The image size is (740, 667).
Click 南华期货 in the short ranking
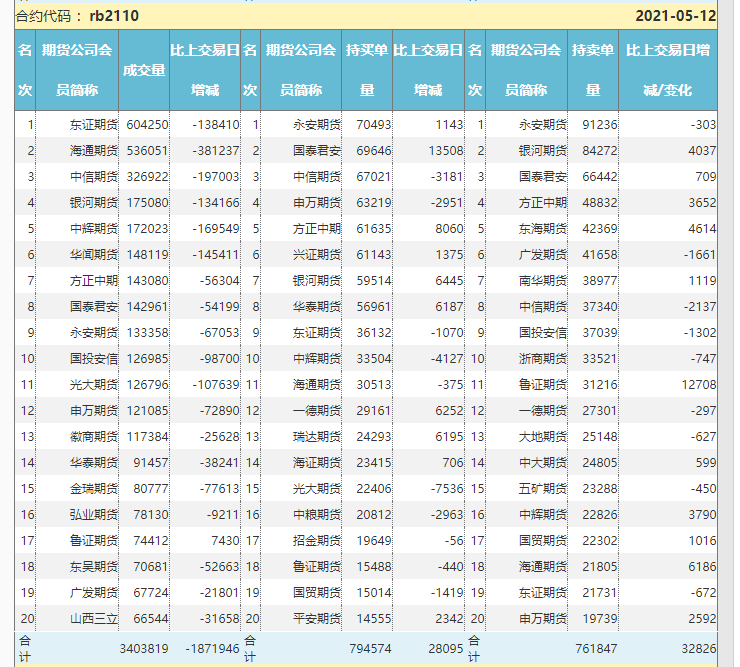point(542,280)
